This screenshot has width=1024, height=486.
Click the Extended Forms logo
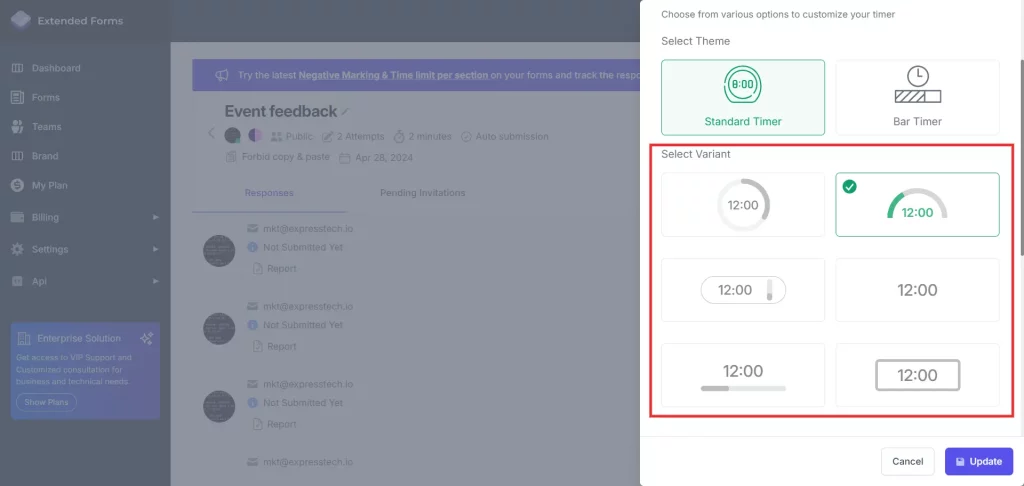(x=20, y=20)
